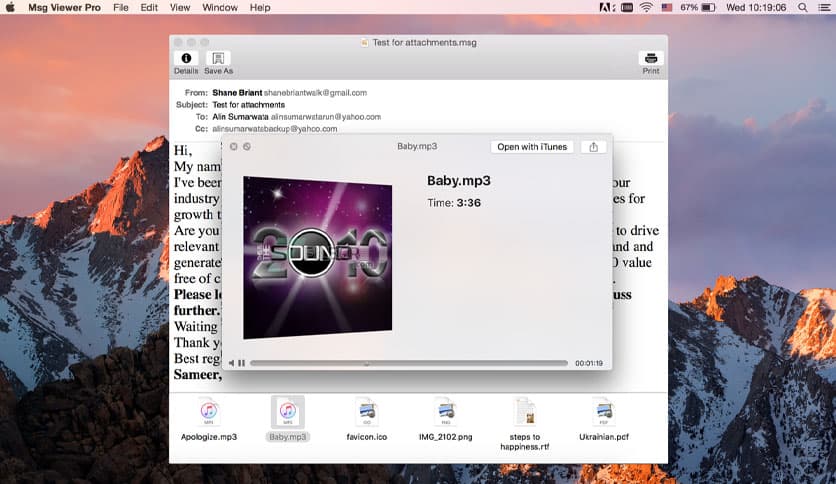Open the Window menu

[220, 7]
